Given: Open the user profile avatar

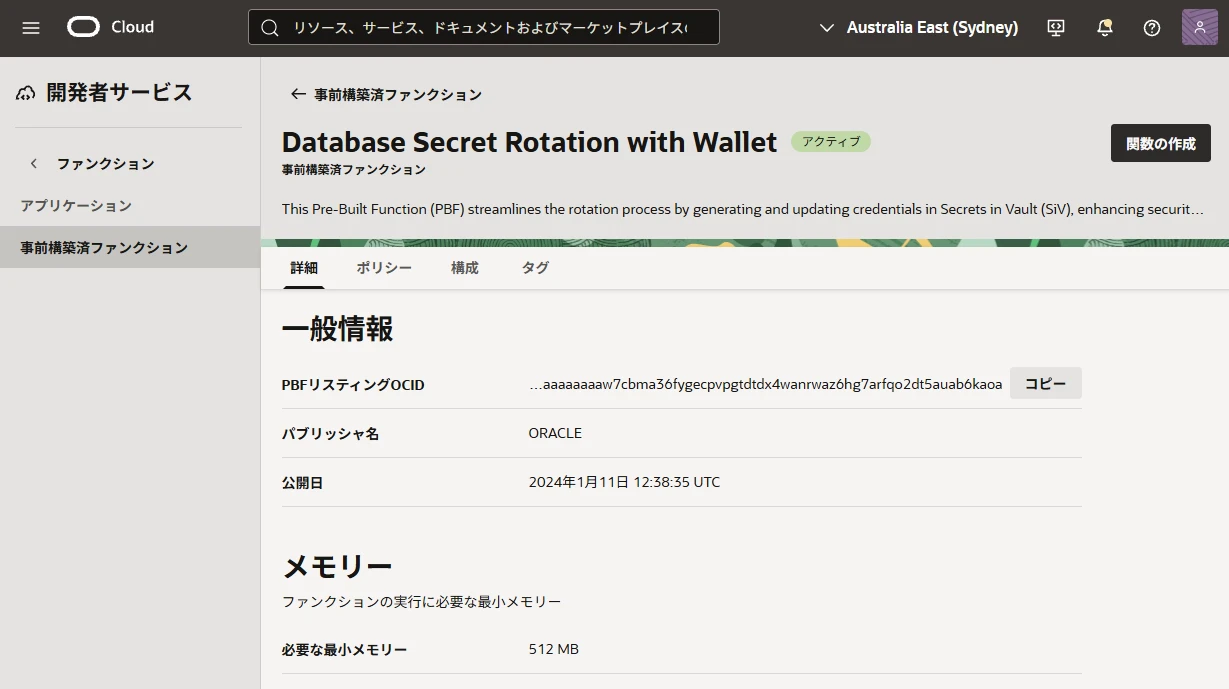Looking at the screenshot, I should coord(1200,27).
